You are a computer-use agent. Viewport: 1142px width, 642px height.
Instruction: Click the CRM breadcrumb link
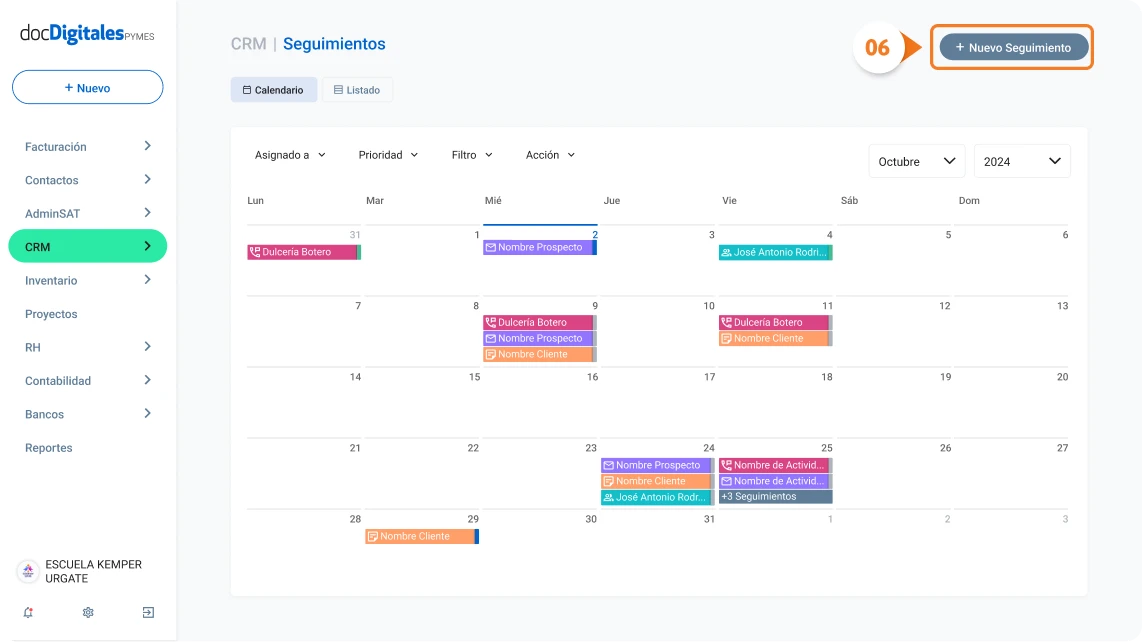(x=248, y=44)
